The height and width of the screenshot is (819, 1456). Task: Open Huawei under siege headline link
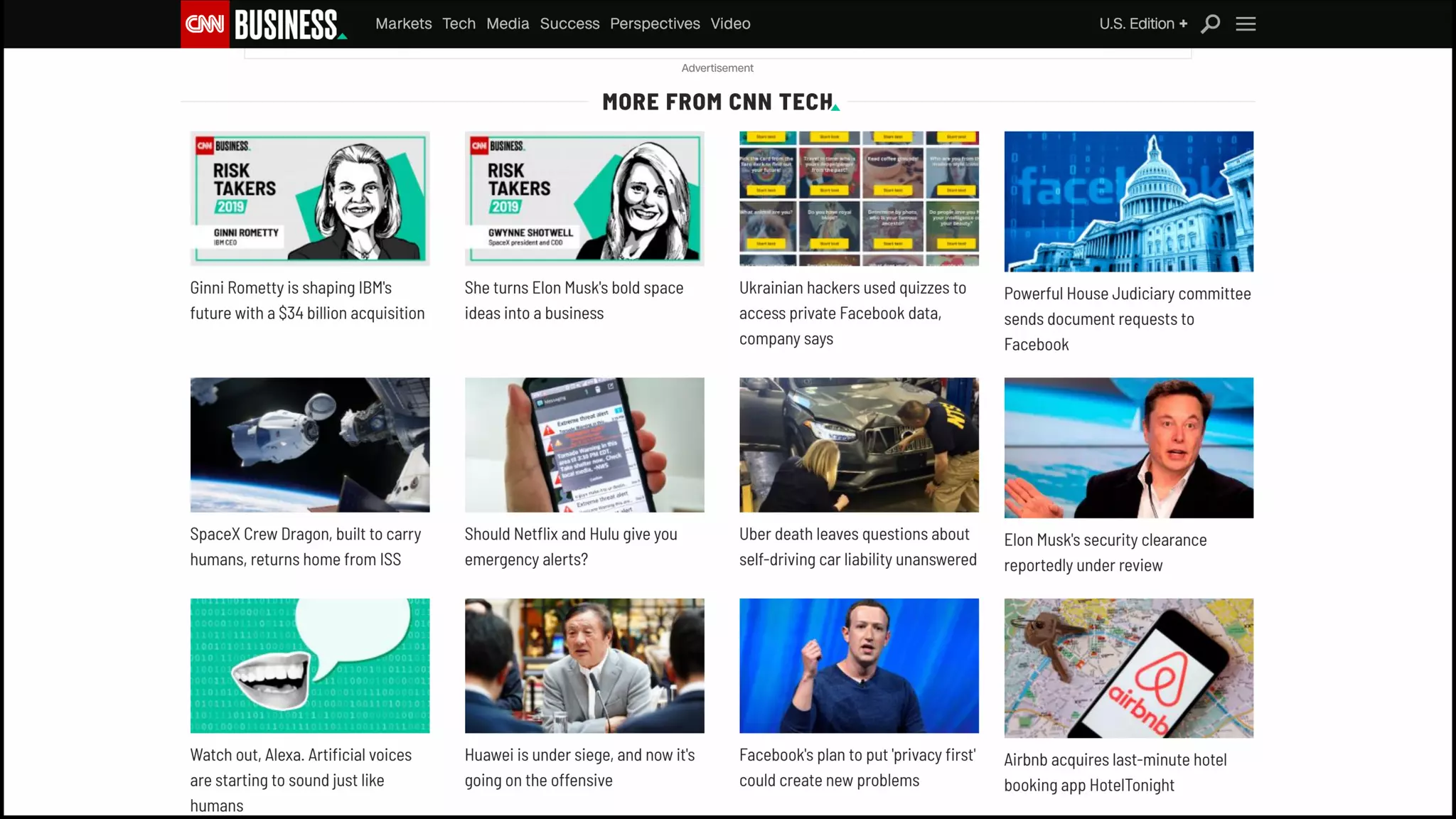[x=579, y=767]
